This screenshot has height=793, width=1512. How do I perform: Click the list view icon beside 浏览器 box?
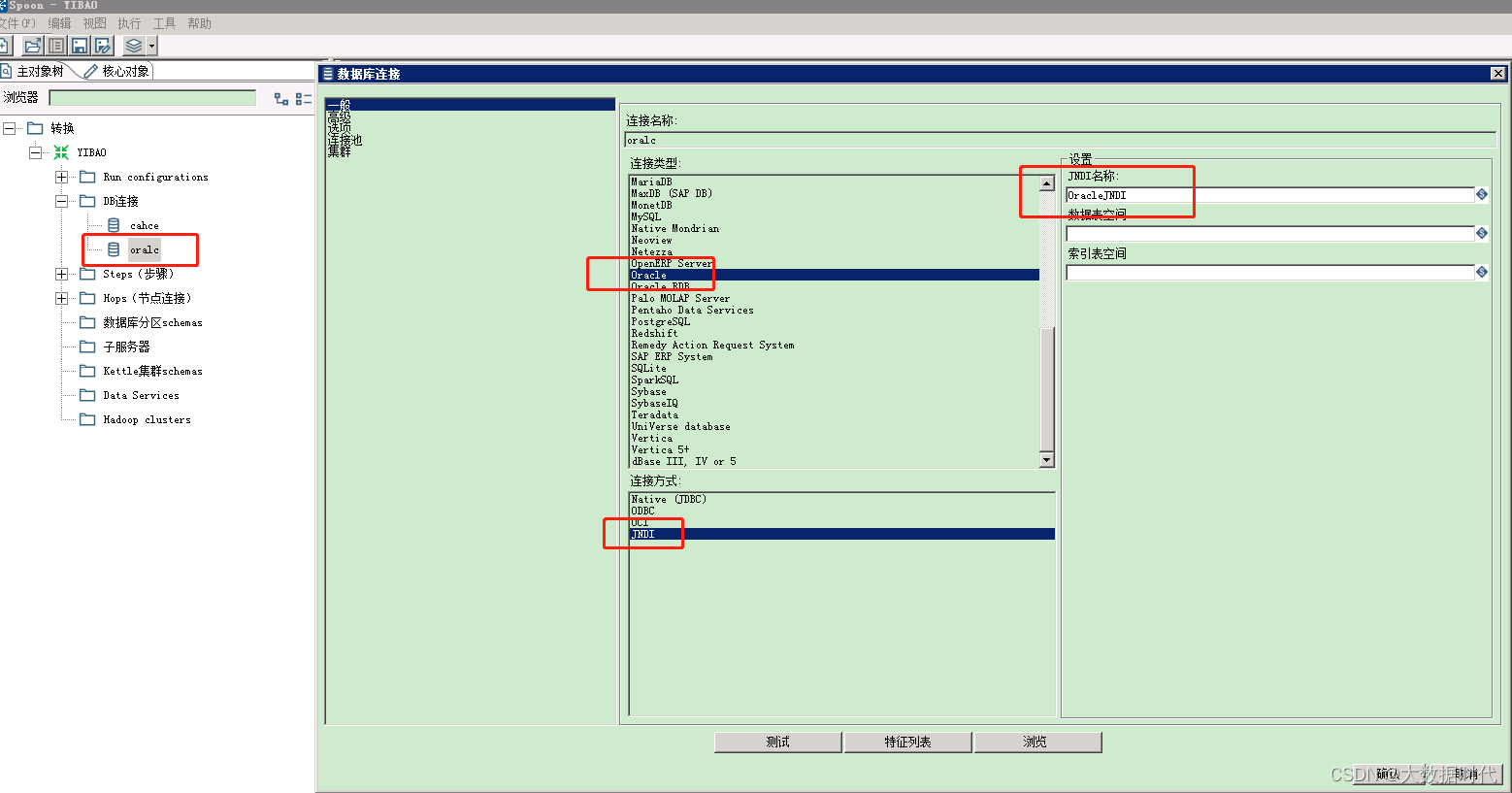pos(302,98)
